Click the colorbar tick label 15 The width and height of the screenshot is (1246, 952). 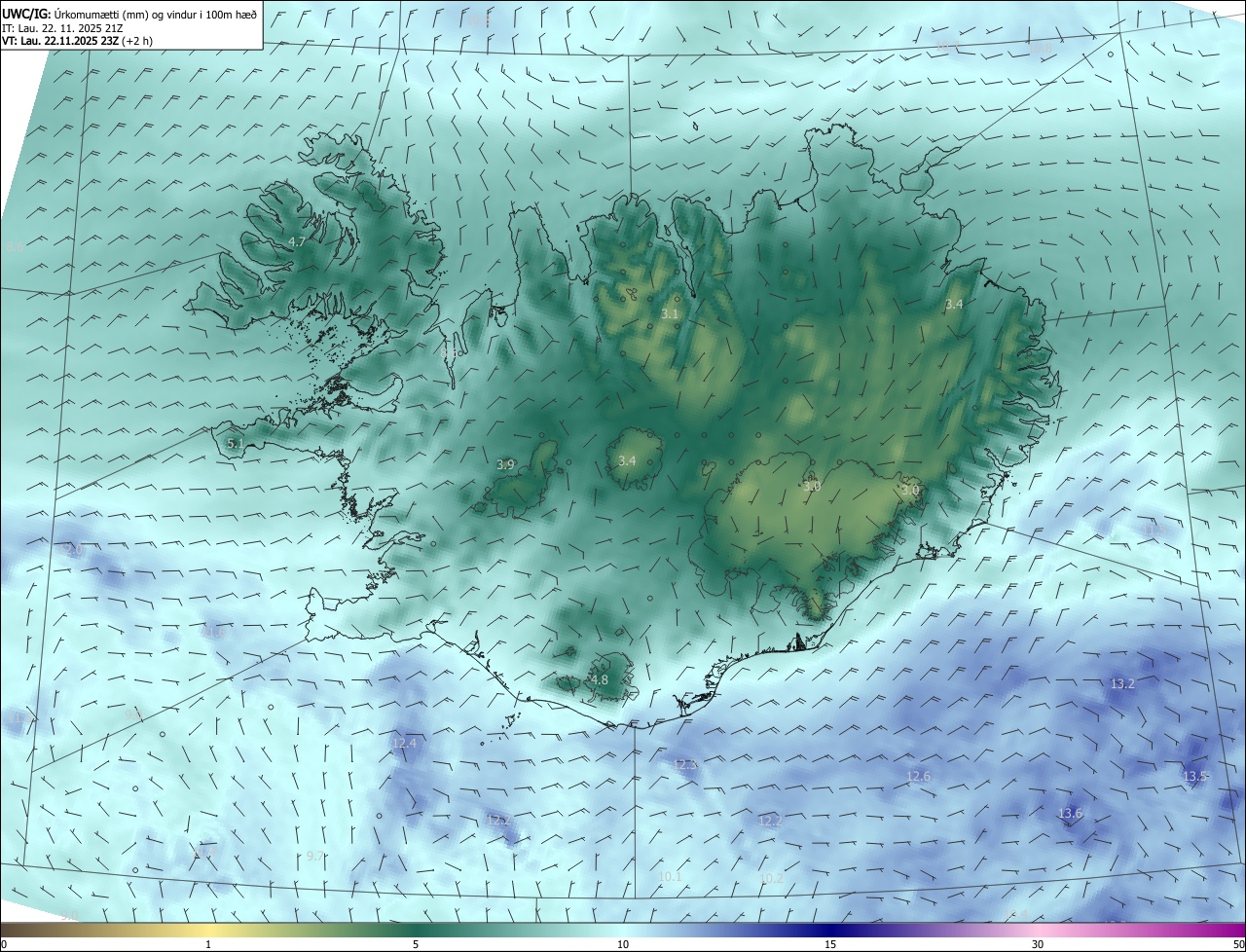(x=830, y=945)
